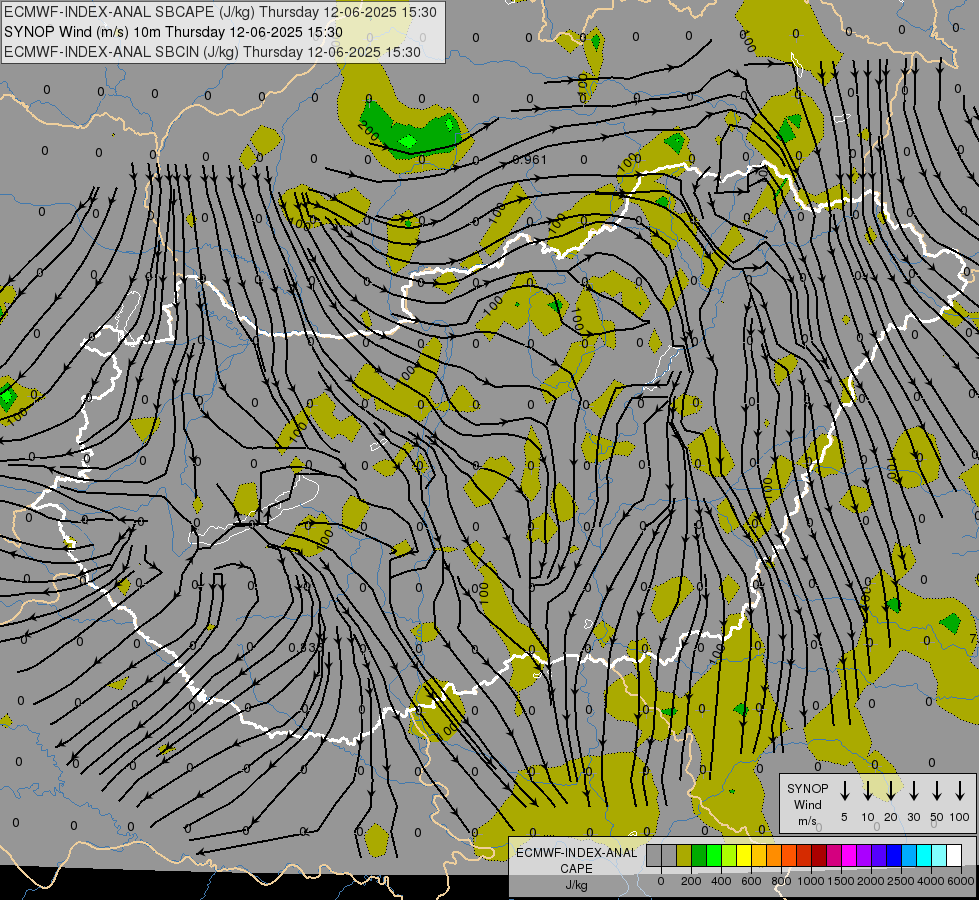Select the deep blue CAPE legend swatch

pos(895,855)
